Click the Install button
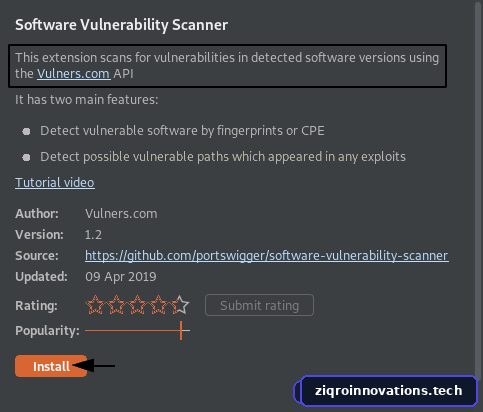The height and width of the screenshot is (412, 483). pos(51,366)
